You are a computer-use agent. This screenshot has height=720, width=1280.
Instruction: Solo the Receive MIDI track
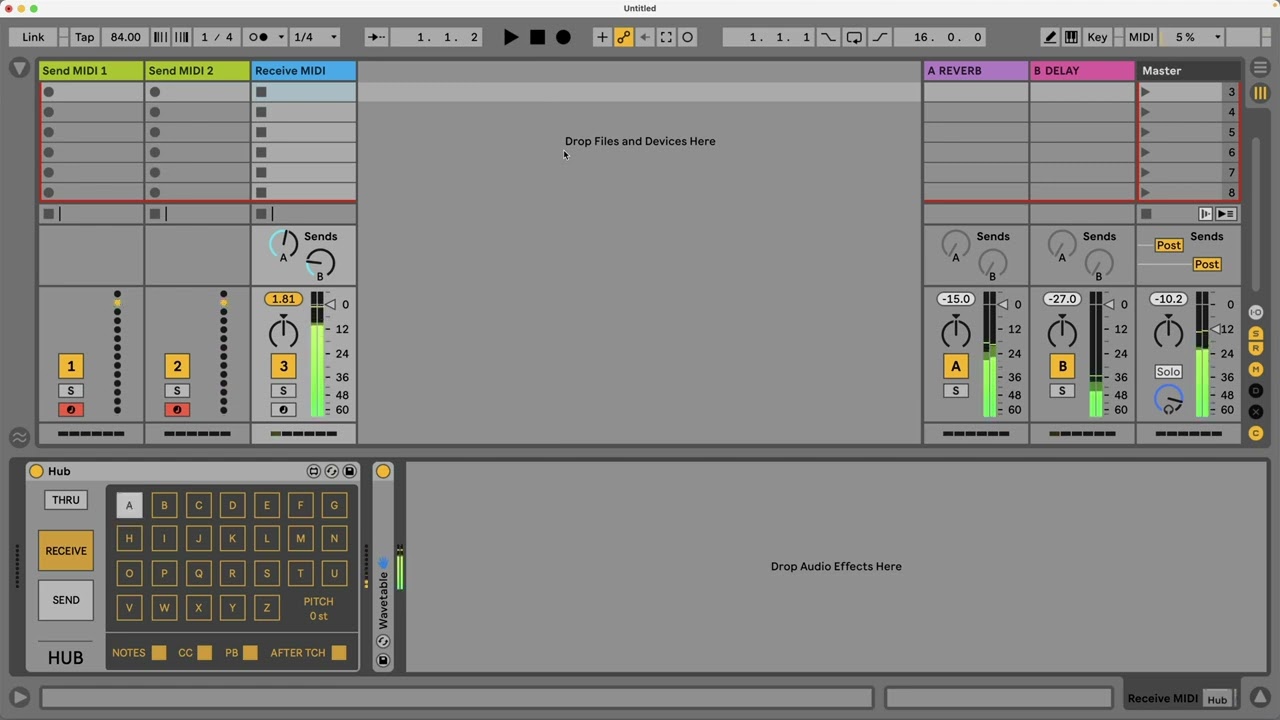click(283, 391)
